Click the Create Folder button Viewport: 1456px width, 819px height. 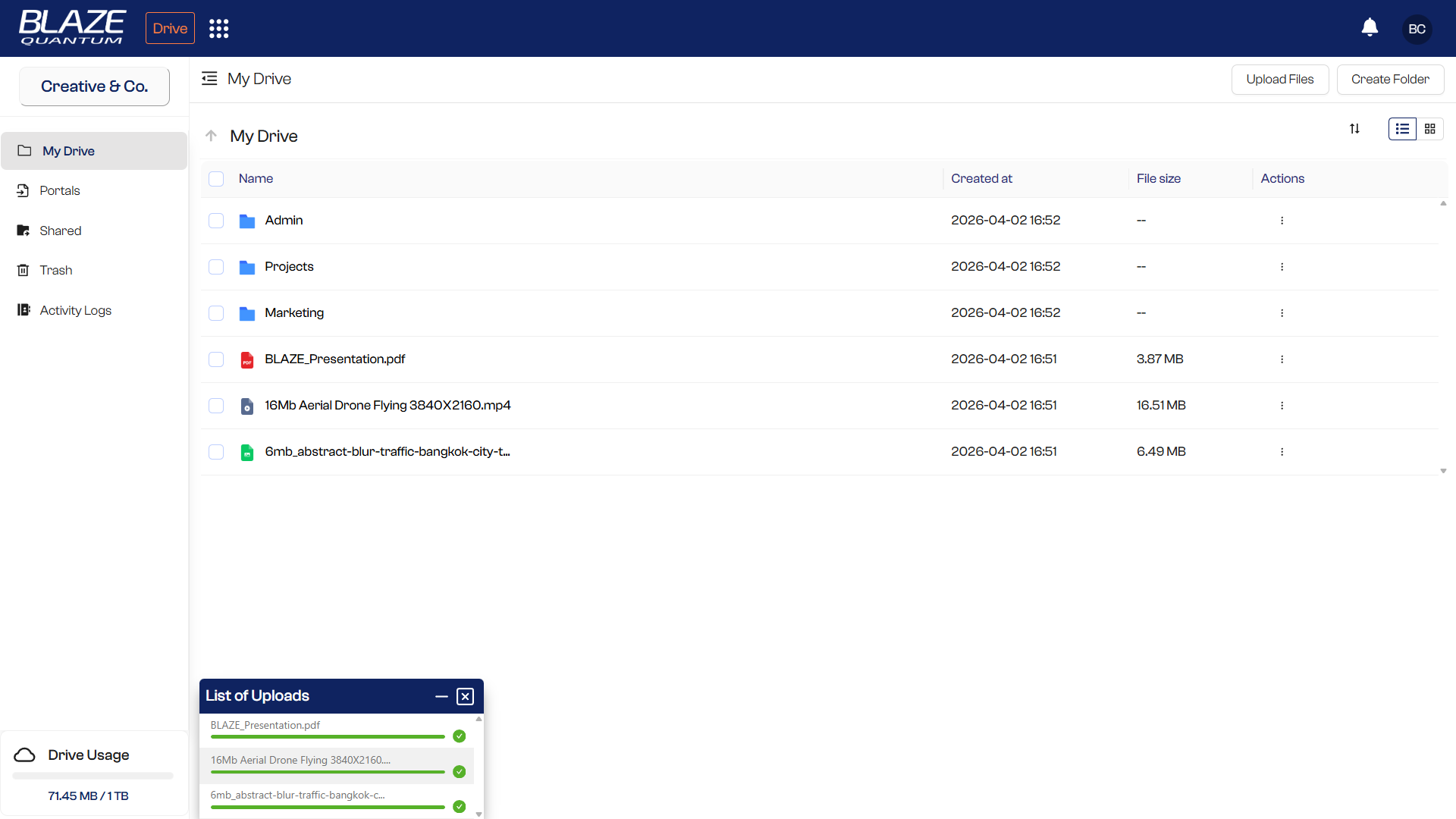click(1389, 80)
